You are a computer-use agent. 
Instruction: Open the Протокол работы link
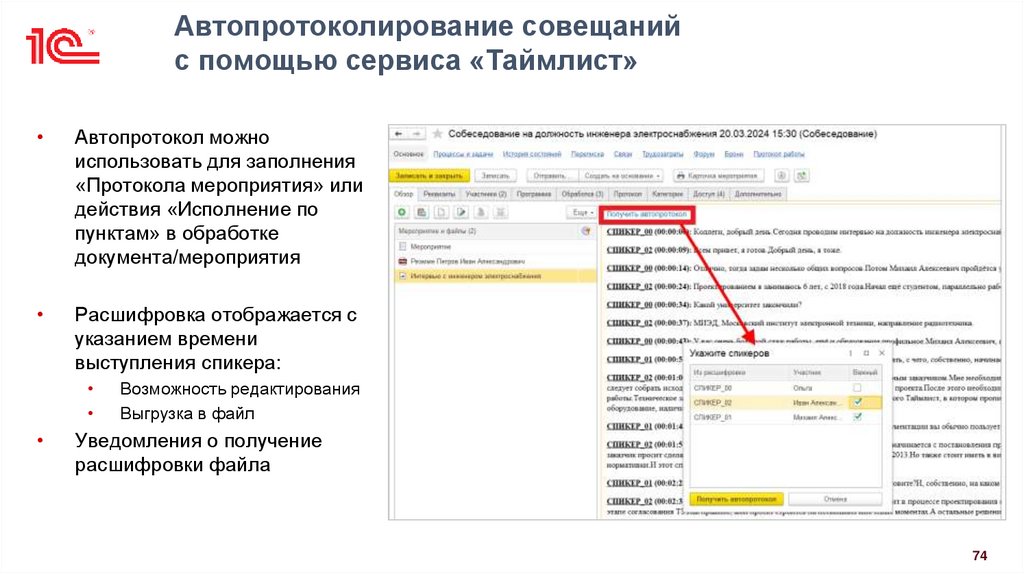point(779,154)
